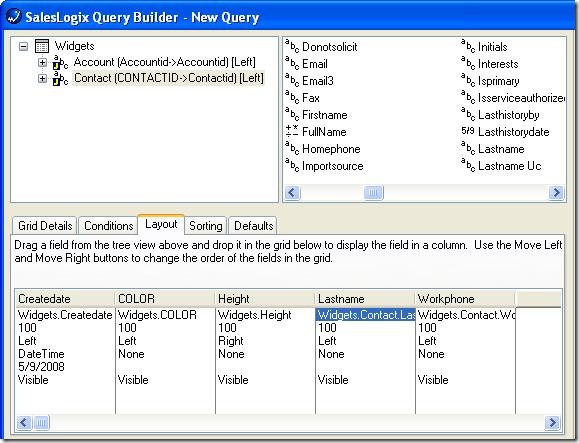
Task: Collapse the Widgets tree node
Action: click(x=23, y=47)
